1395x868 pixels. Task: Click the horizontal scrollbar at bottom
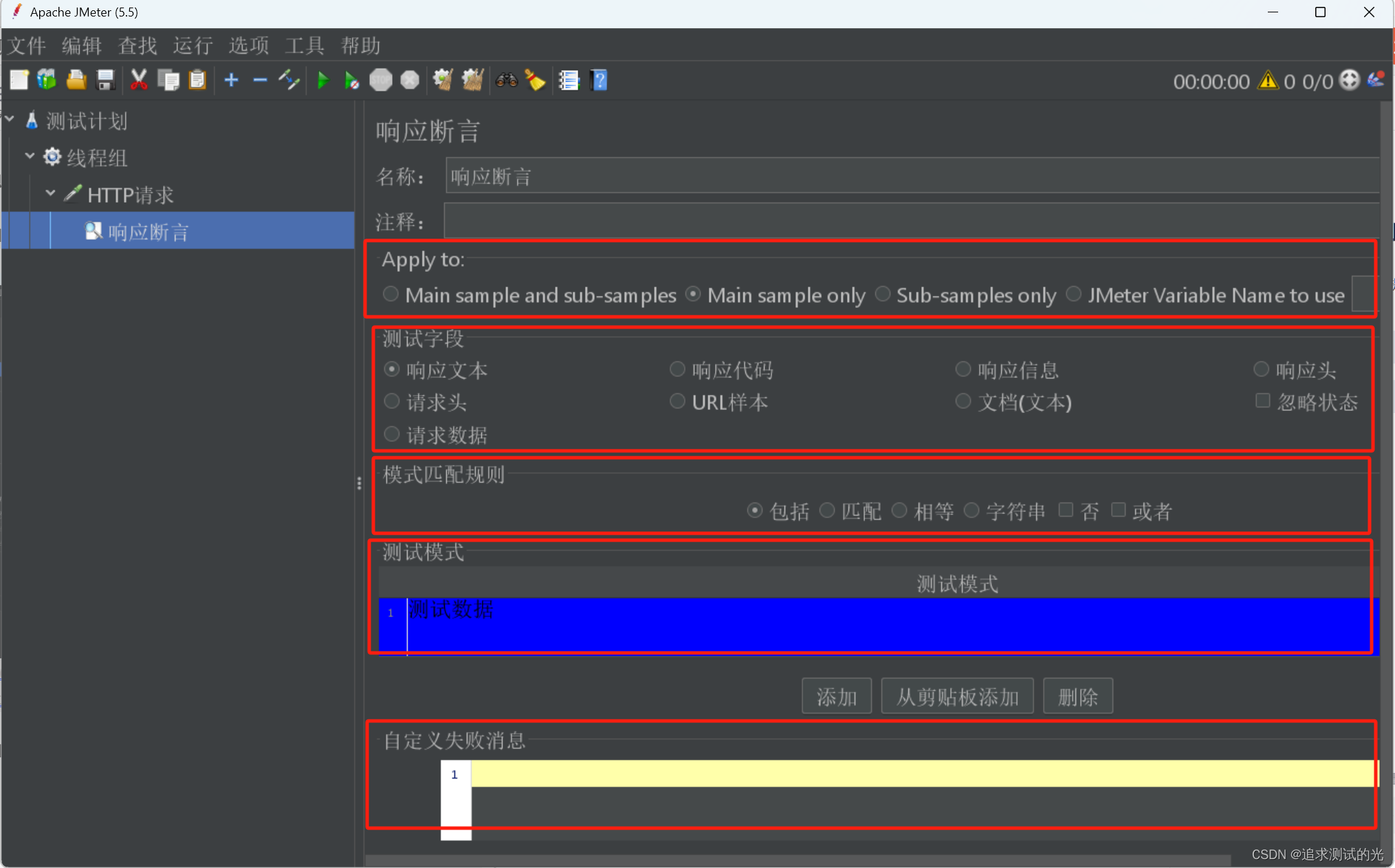coord(798,860)
